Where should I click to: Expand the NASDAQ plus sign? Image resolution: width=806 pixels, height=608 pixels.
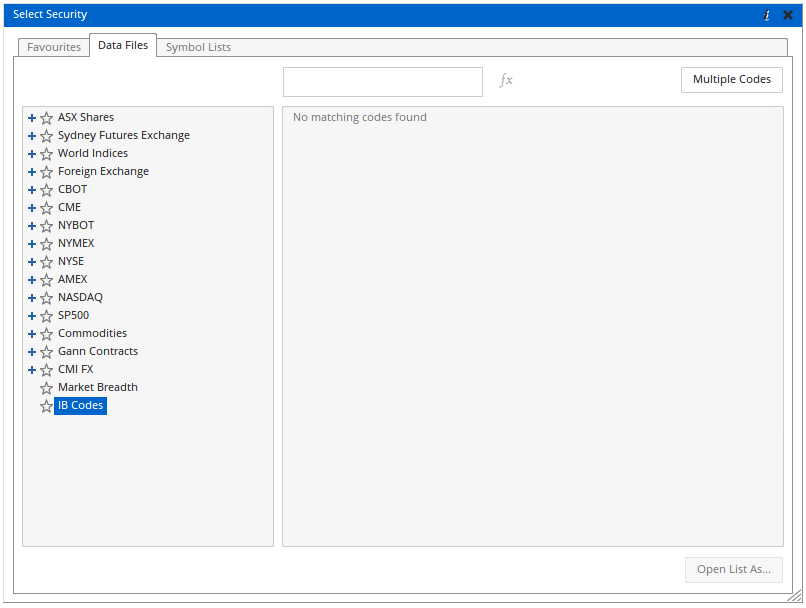point(32,298)
